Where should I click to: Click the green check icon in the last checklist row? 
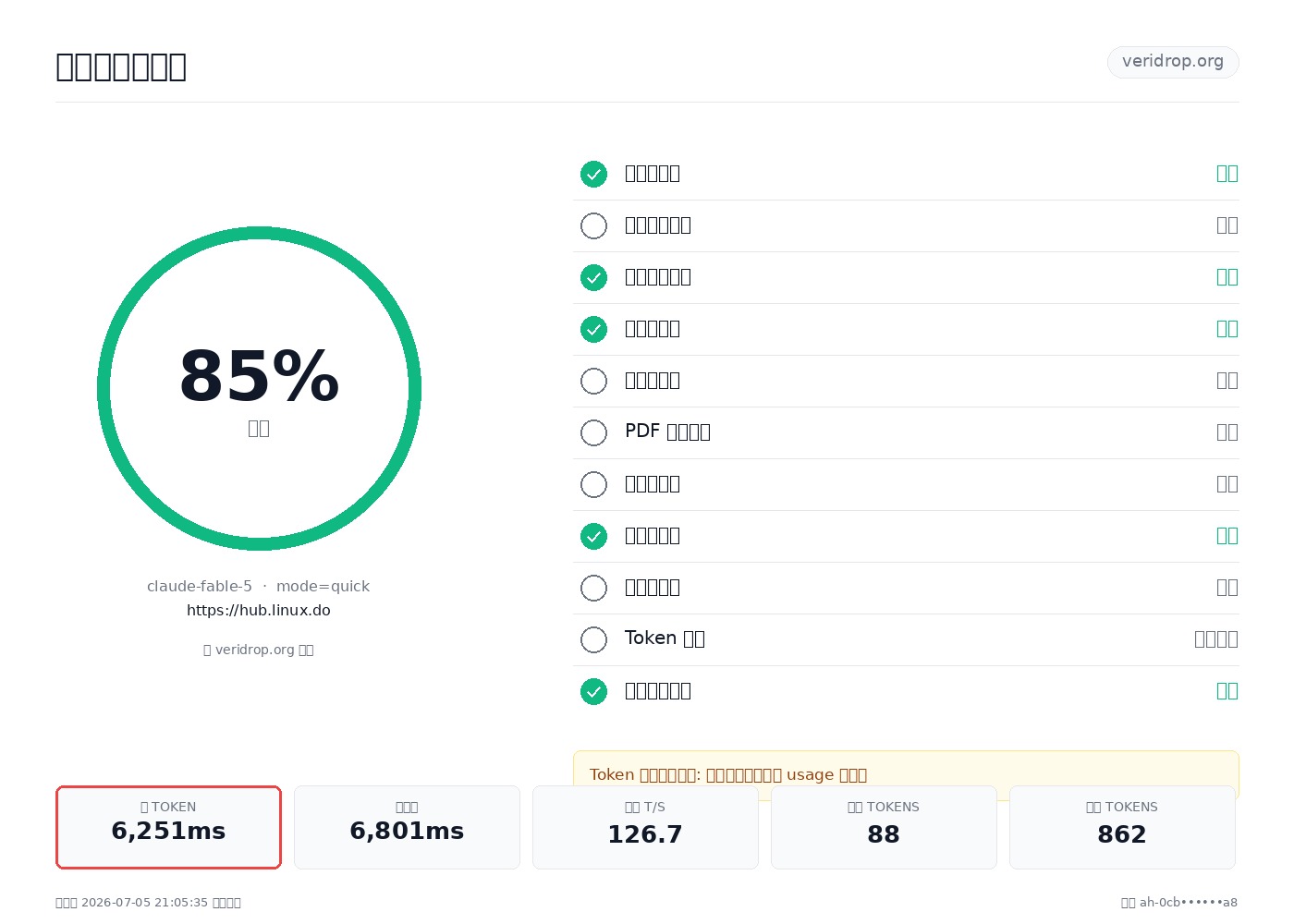[x=593, y=691]
